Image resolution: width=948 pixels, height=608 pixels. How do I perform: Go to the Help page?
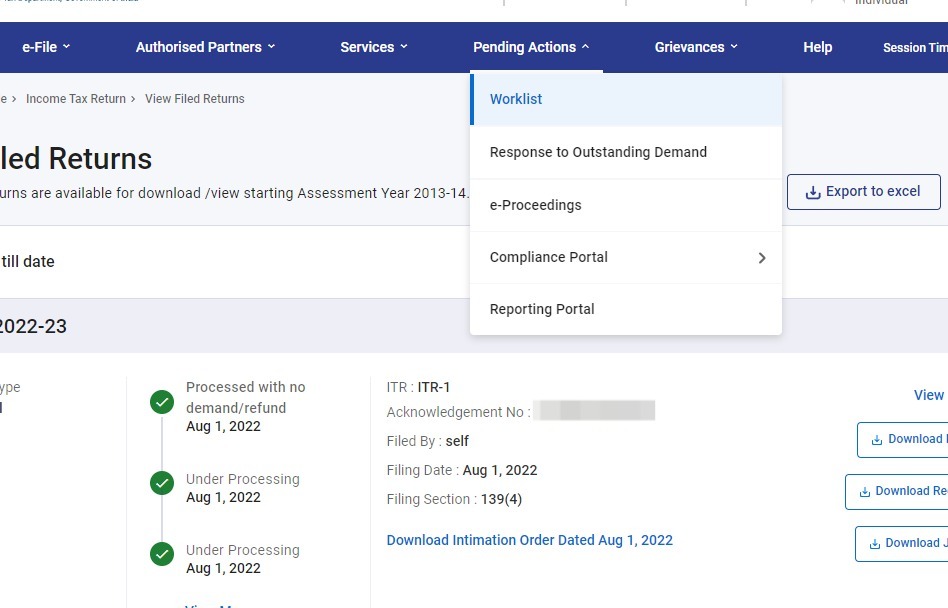tap(817, 47)
